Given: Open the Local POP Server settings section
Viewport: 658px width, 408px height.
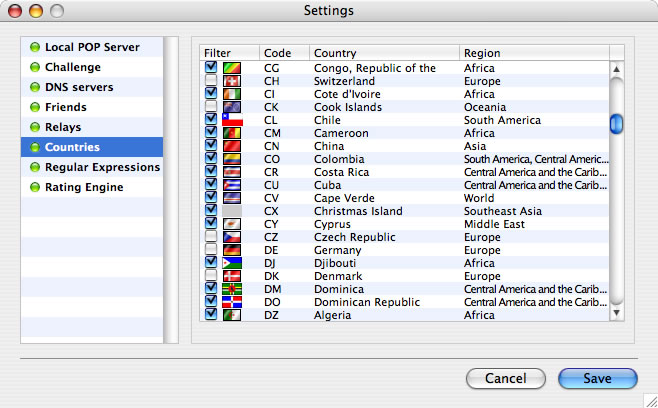Looking at the screenshot, I should (92, 47).
